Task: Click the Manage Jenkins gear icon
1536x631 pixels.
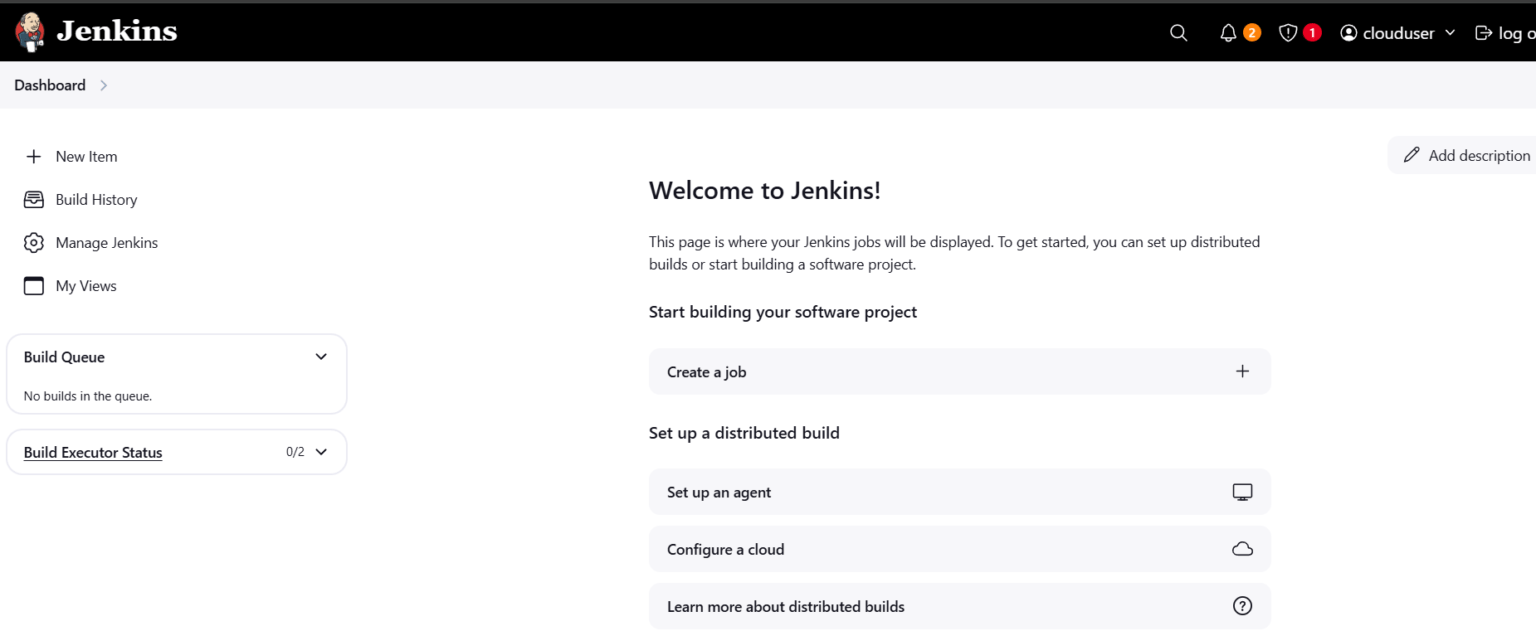Action: [33, 242]
